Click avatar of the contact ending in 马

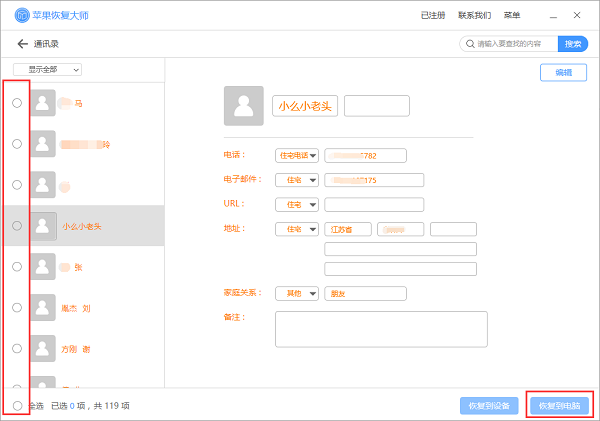click(43, 103)
